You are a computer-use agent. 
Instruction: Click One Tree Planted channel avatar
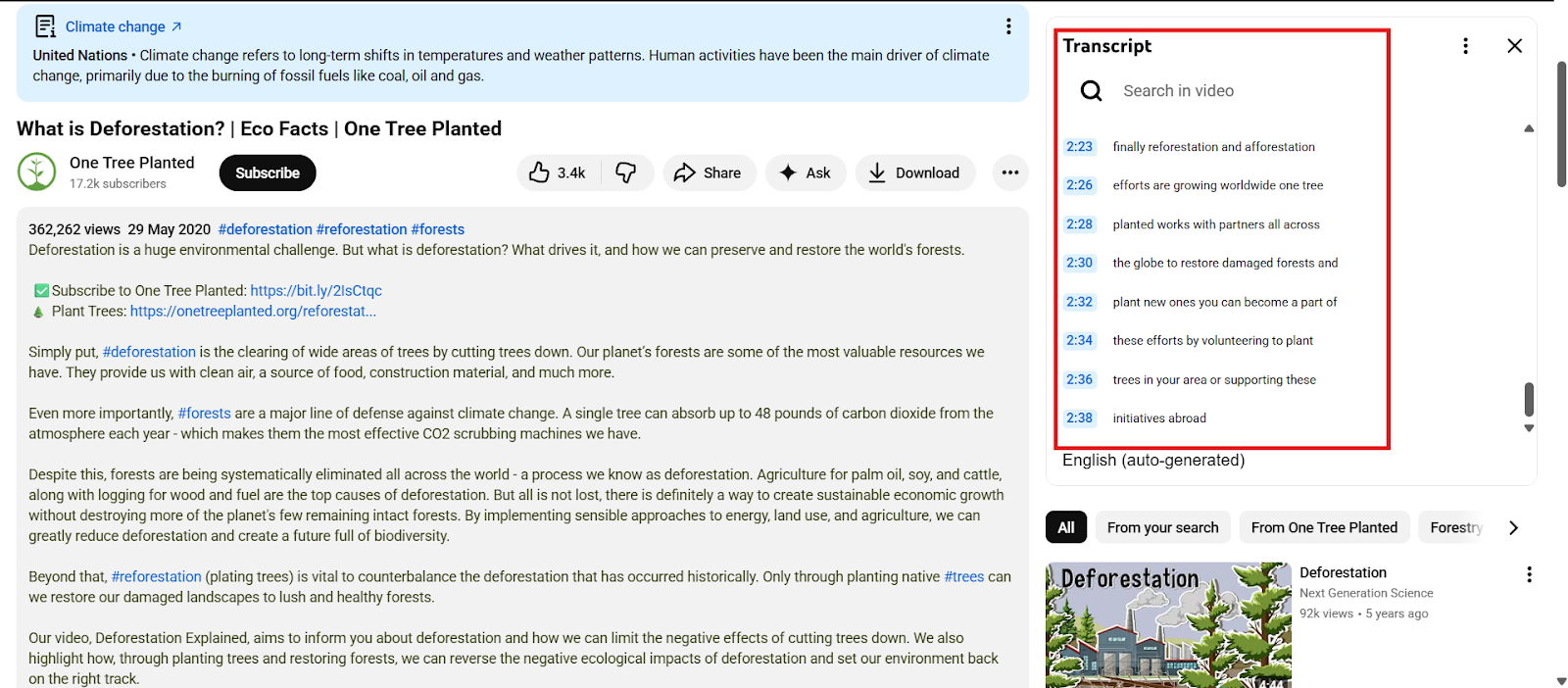coord(37,172)
